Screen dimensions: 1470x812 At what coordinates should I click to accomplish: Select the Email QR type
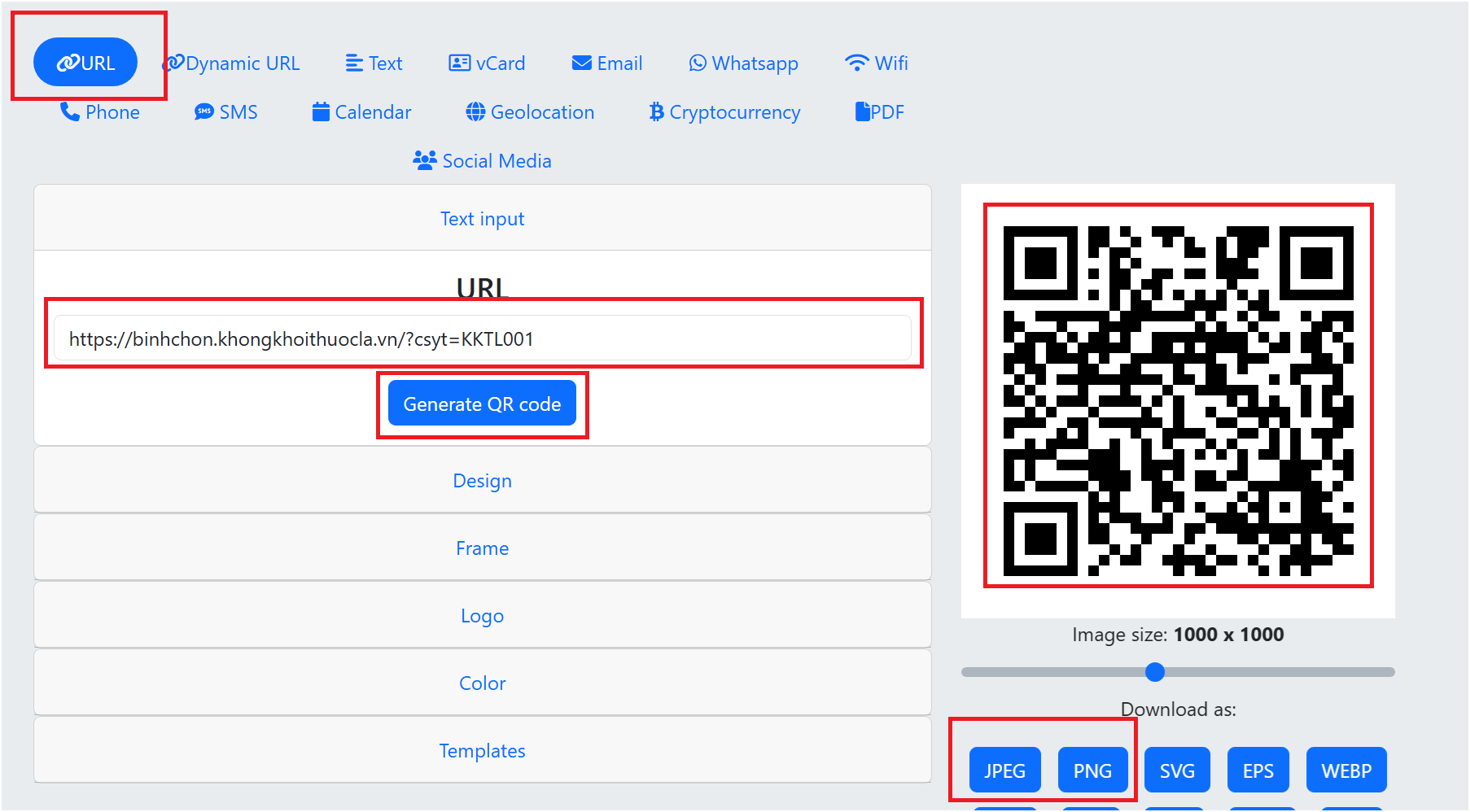tap(607, 63)
